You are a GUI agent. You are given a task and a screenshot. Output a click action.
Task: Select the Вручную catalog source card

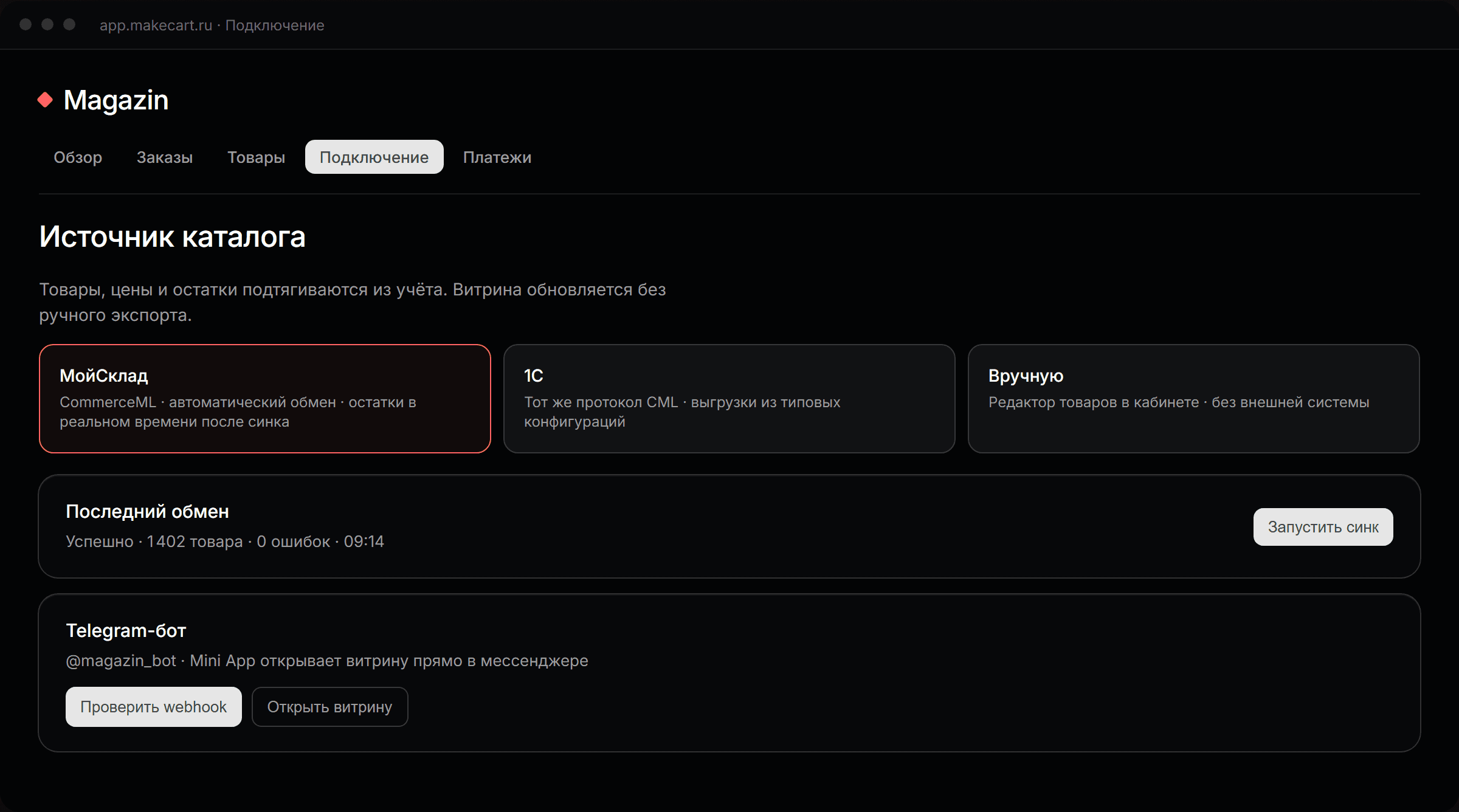[x=1194, y=399]
